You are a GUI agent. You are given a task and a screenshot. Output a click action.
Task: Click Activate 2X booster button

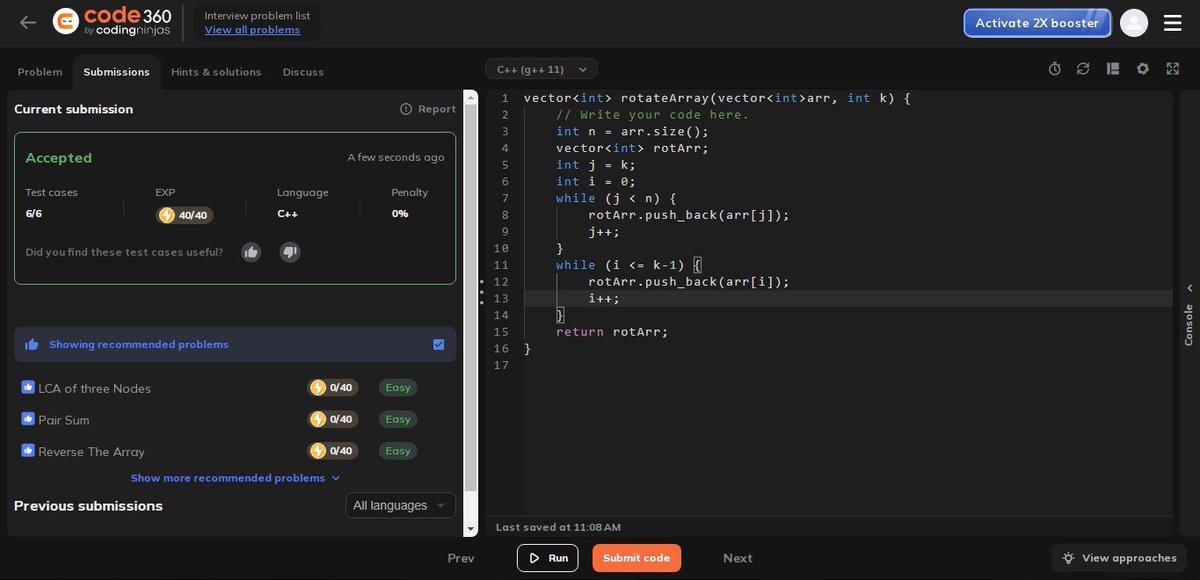click(1037, 23)
